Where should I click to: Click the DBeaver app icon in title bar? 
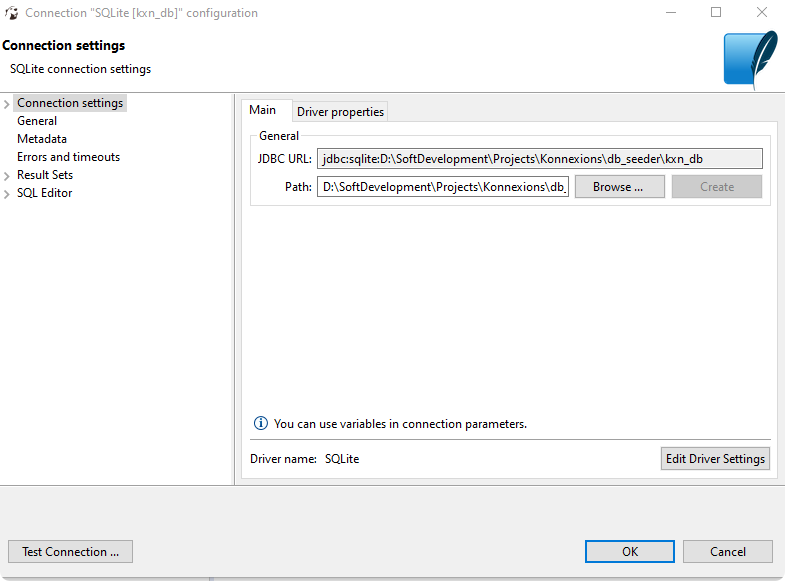(x=12, y=13)
